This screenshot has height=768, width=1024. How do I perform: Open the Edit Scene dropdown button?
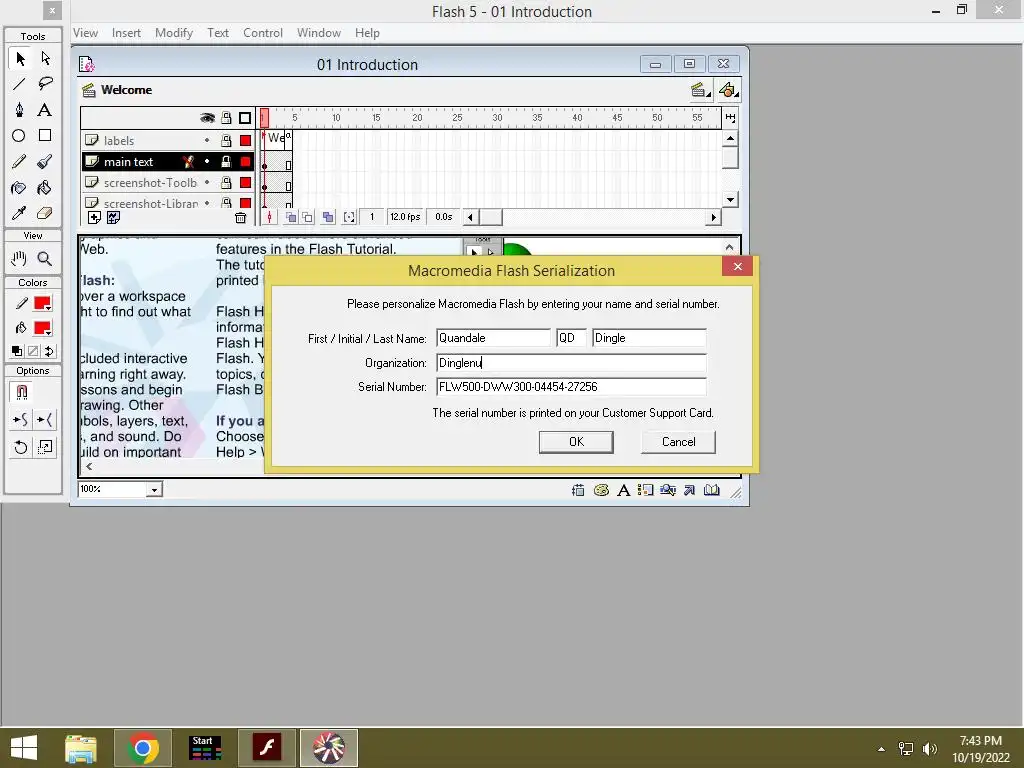click(701, 90)
